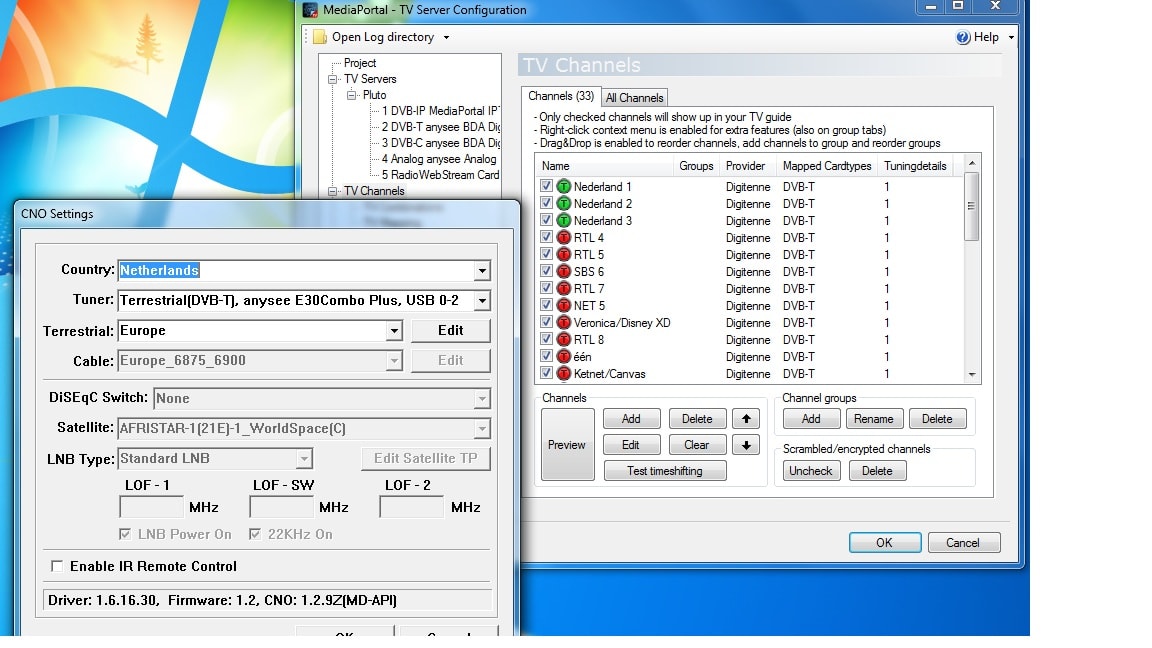Click the red icon beside RTL 4
This screenshot has width=1152, height=648.
coord(564,237)
